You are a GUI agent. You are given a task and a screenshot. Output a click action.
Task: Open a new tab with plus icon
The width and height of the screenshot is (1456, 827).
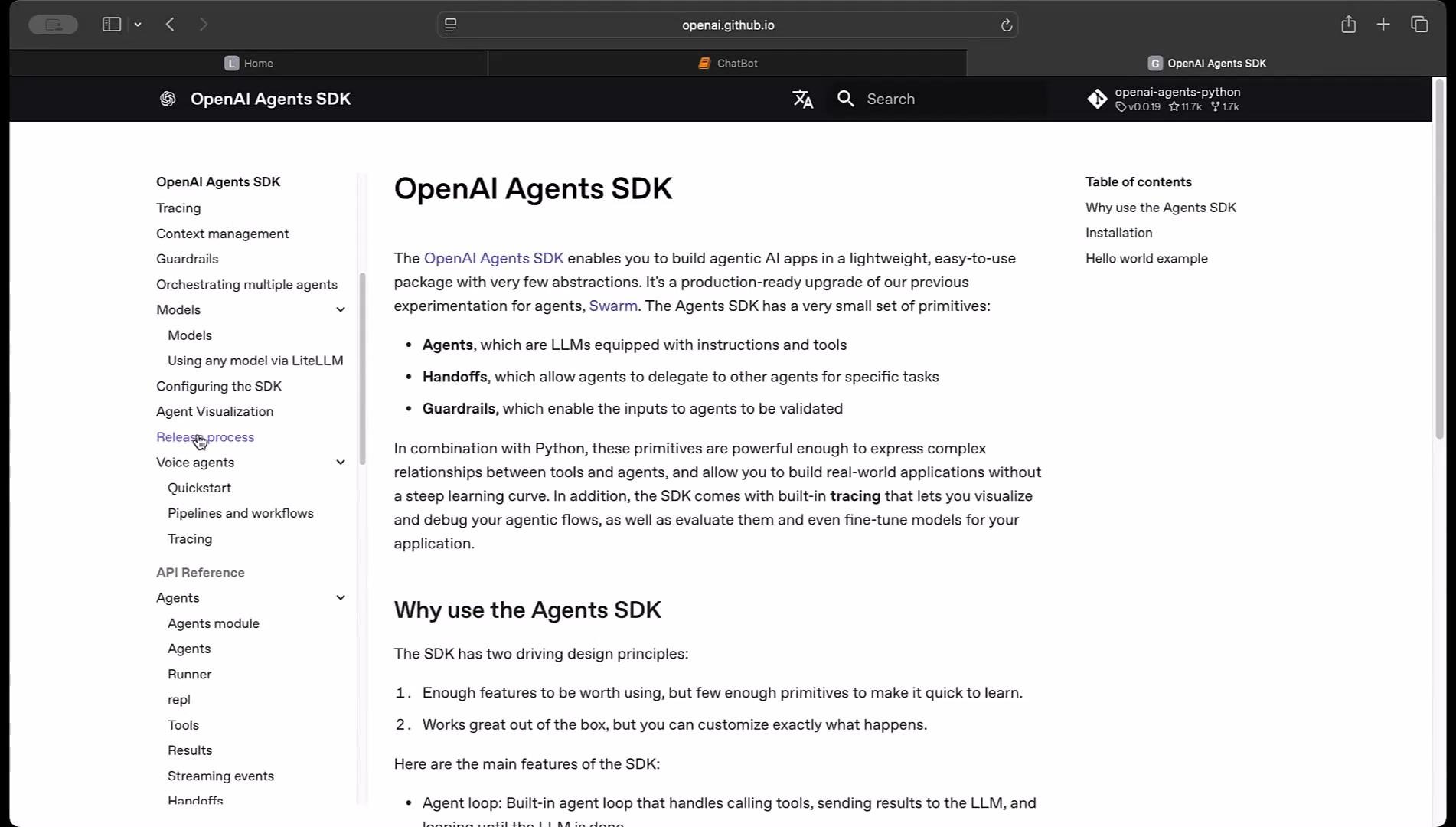pos(1383,25)
